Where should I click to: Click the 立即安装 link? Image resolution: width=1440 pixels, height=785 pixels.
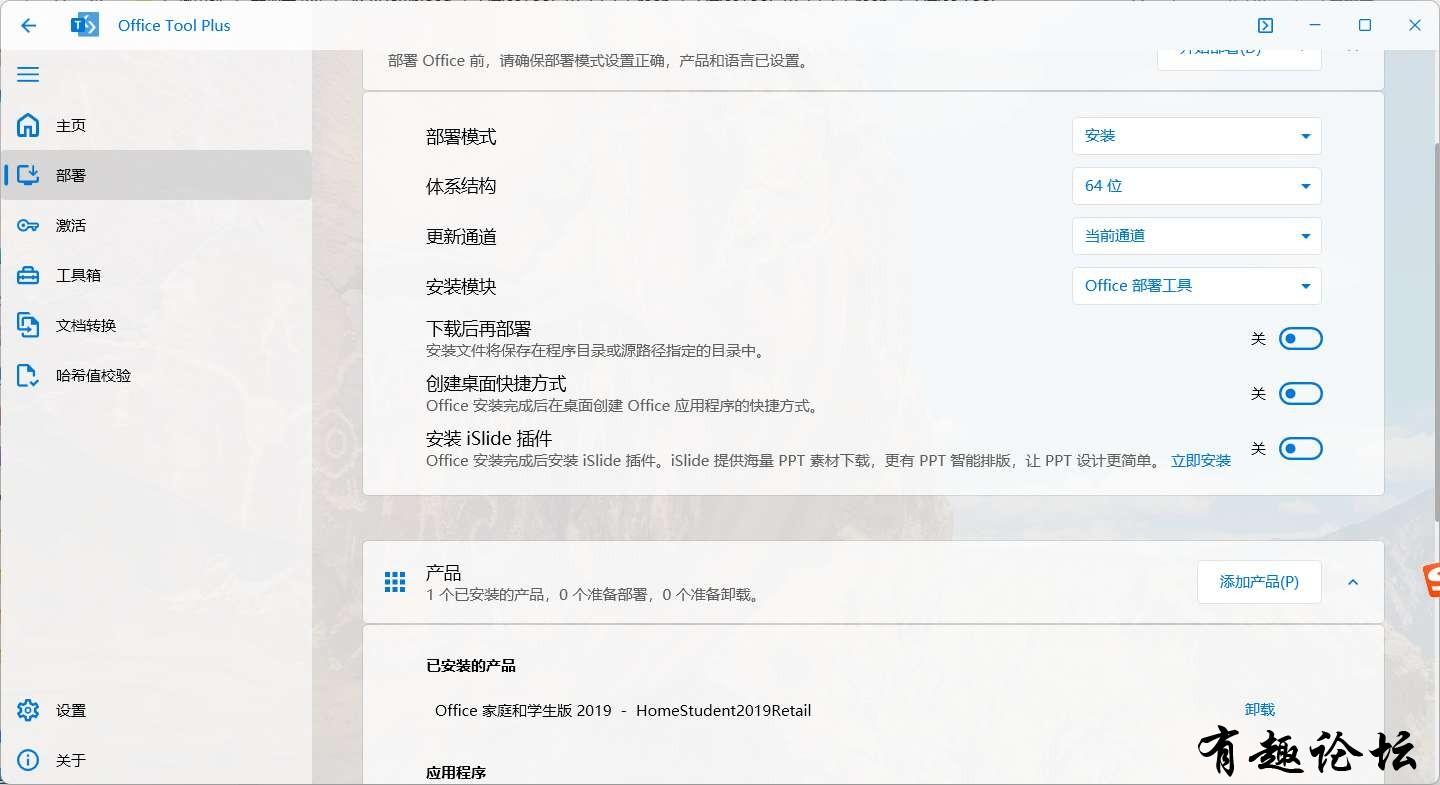(x=1200, y=461)
